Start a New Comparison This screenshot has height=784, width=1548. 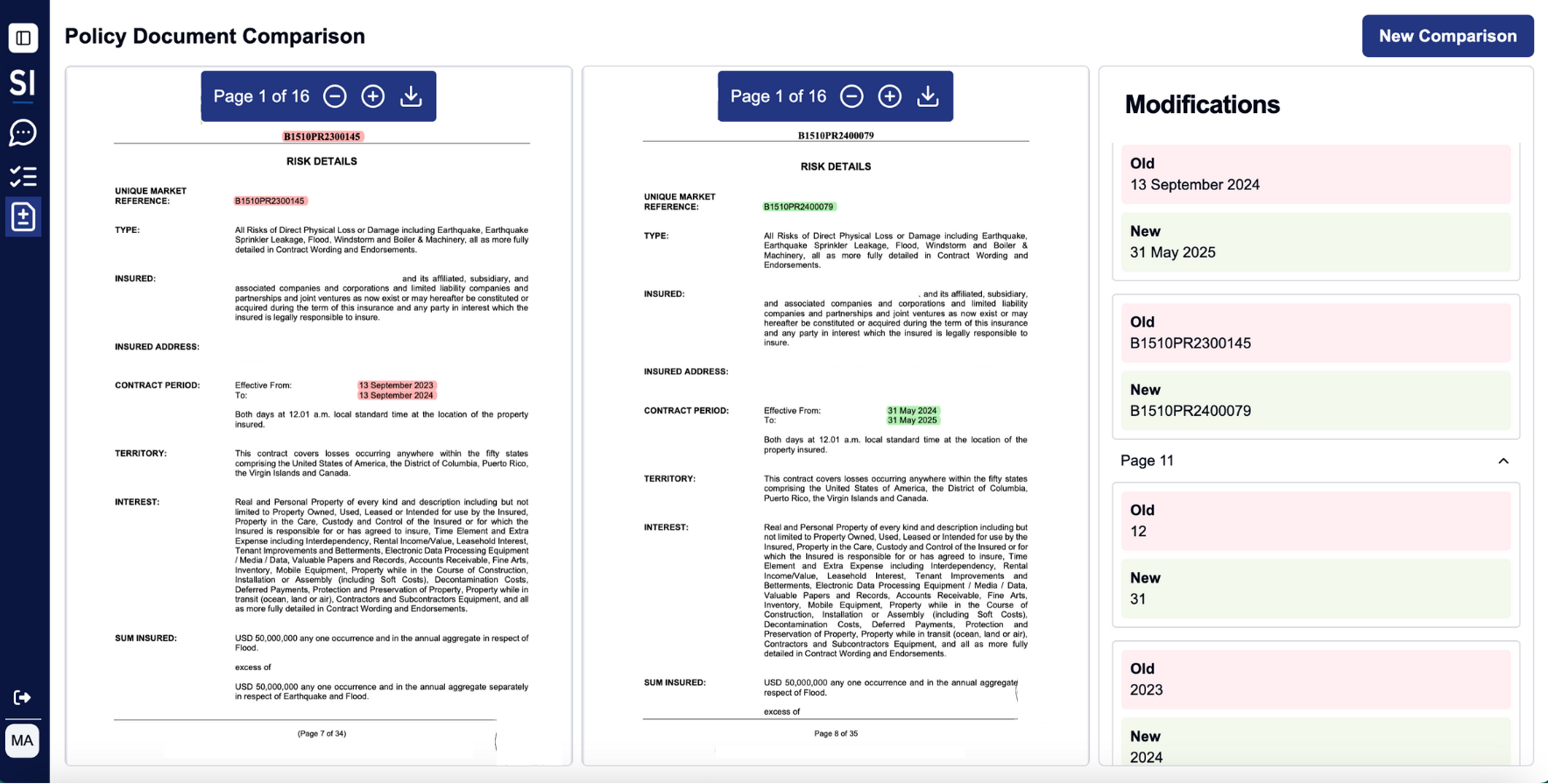(1447, 36)
